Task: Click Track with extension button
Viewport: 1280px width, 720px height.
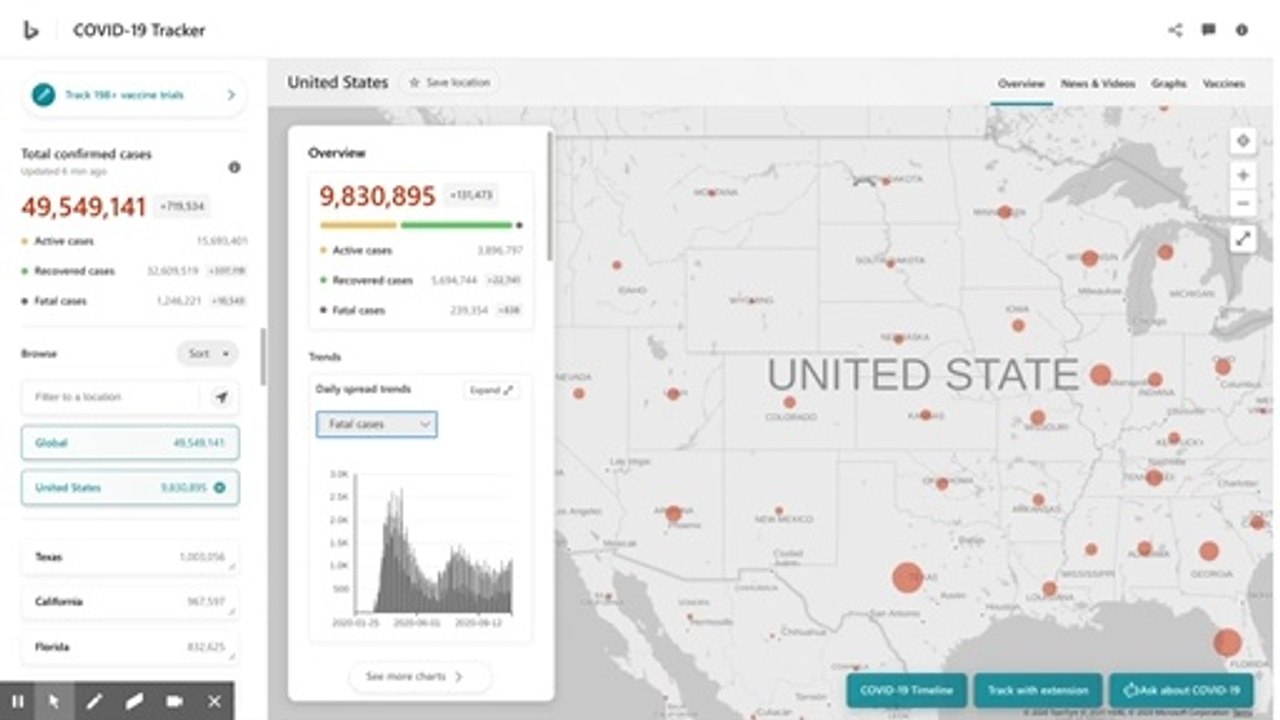Action: 1038,690
